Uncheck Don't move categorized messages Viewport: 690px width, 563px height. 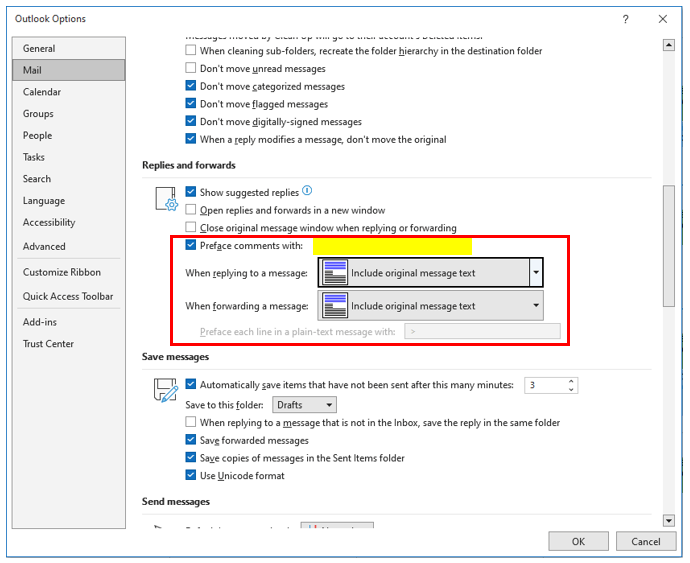click(x=191, y=85)
